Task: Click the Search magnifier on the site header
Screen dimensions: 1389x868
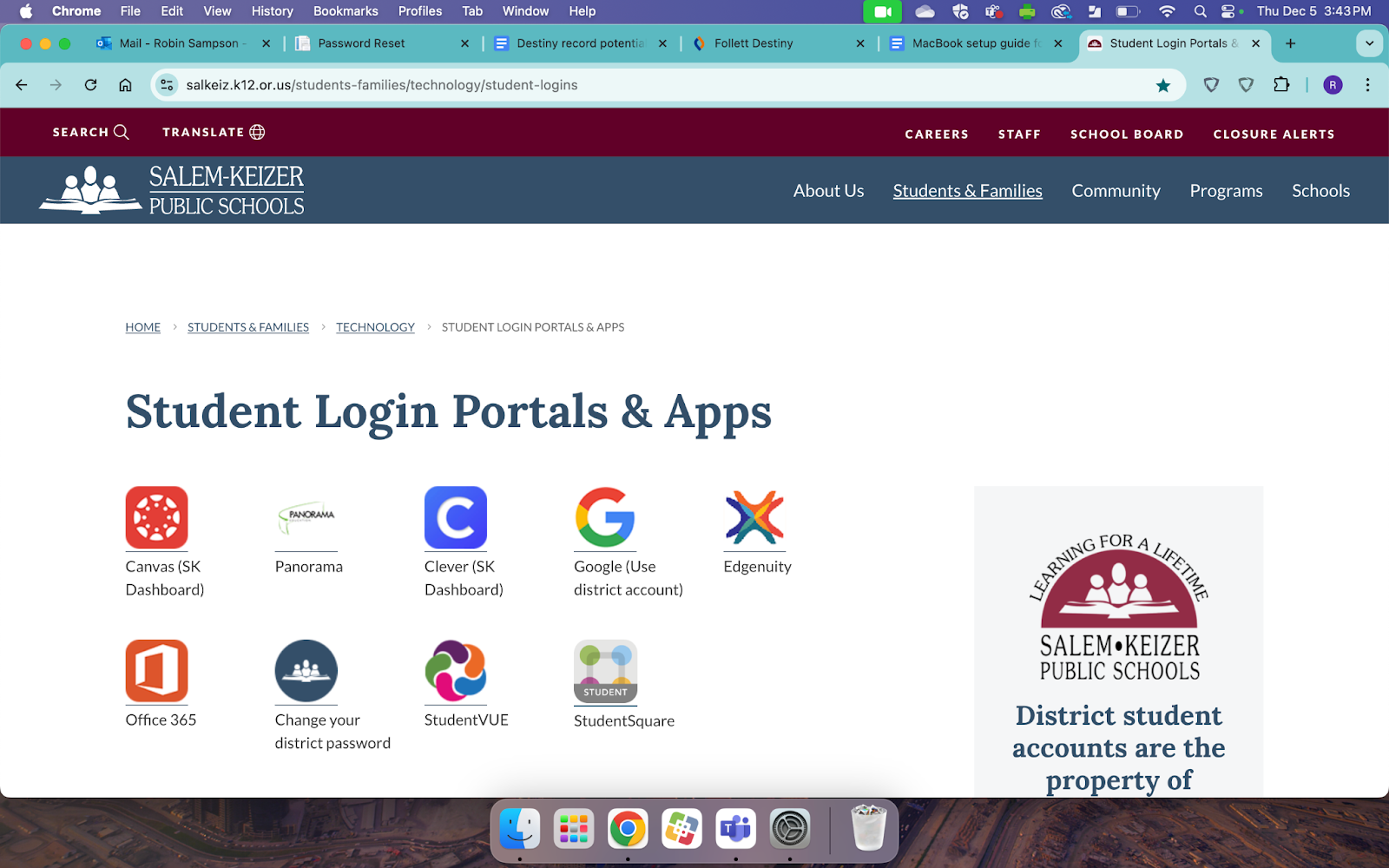Action: pyautogui.click(x=122, y=132)
